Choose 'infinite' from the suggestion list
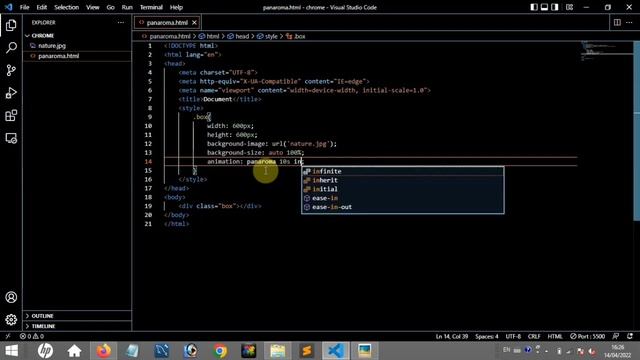The image size is (640, 360). (402, 171)
